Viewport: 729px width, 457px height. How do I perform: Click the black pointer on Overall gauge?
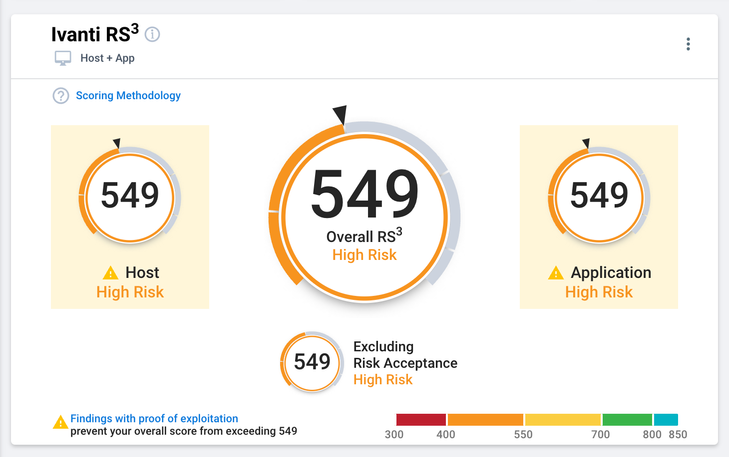pyautogui.click(x=340, y=114)
